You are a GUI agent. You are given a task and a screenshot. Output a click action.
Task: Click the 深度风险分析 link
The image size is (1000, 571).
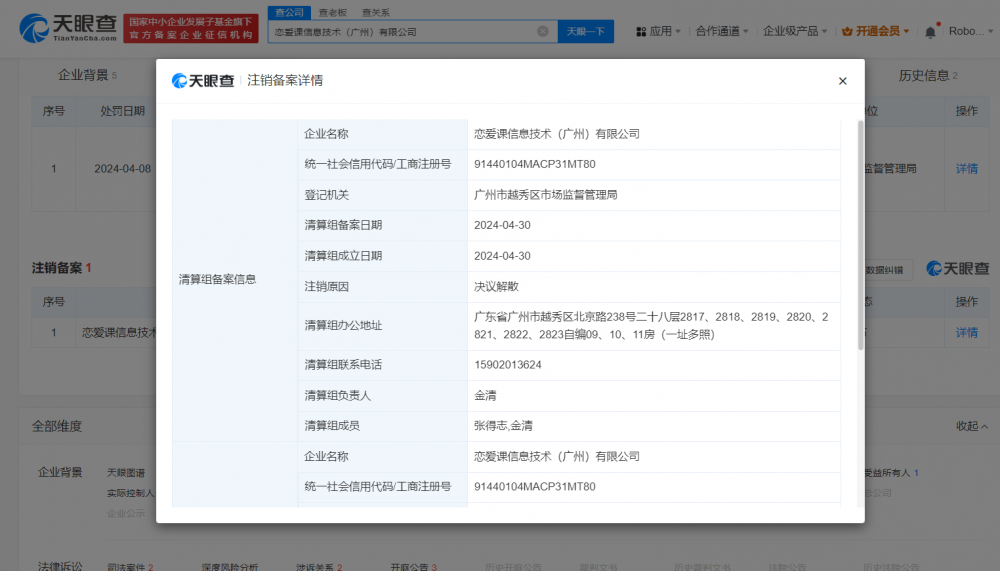pos(230,567)
